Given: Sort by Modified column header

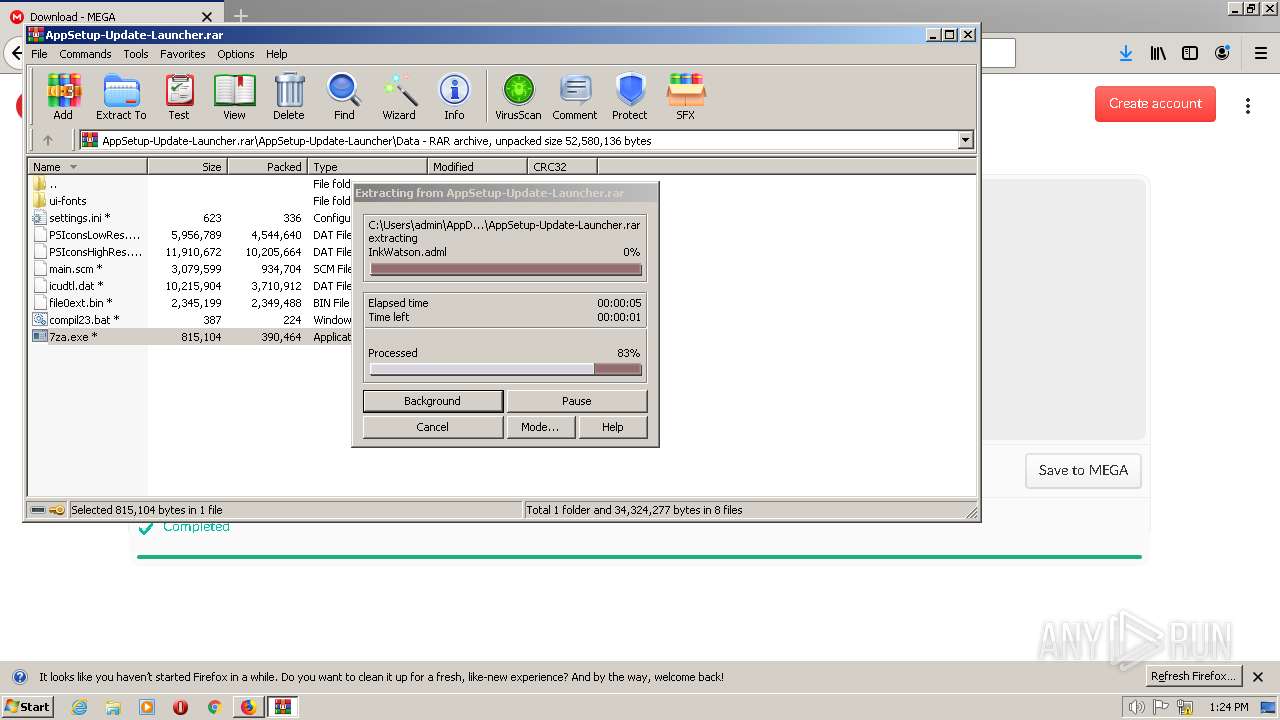Looking at the screenshot, I should (478, 167).
